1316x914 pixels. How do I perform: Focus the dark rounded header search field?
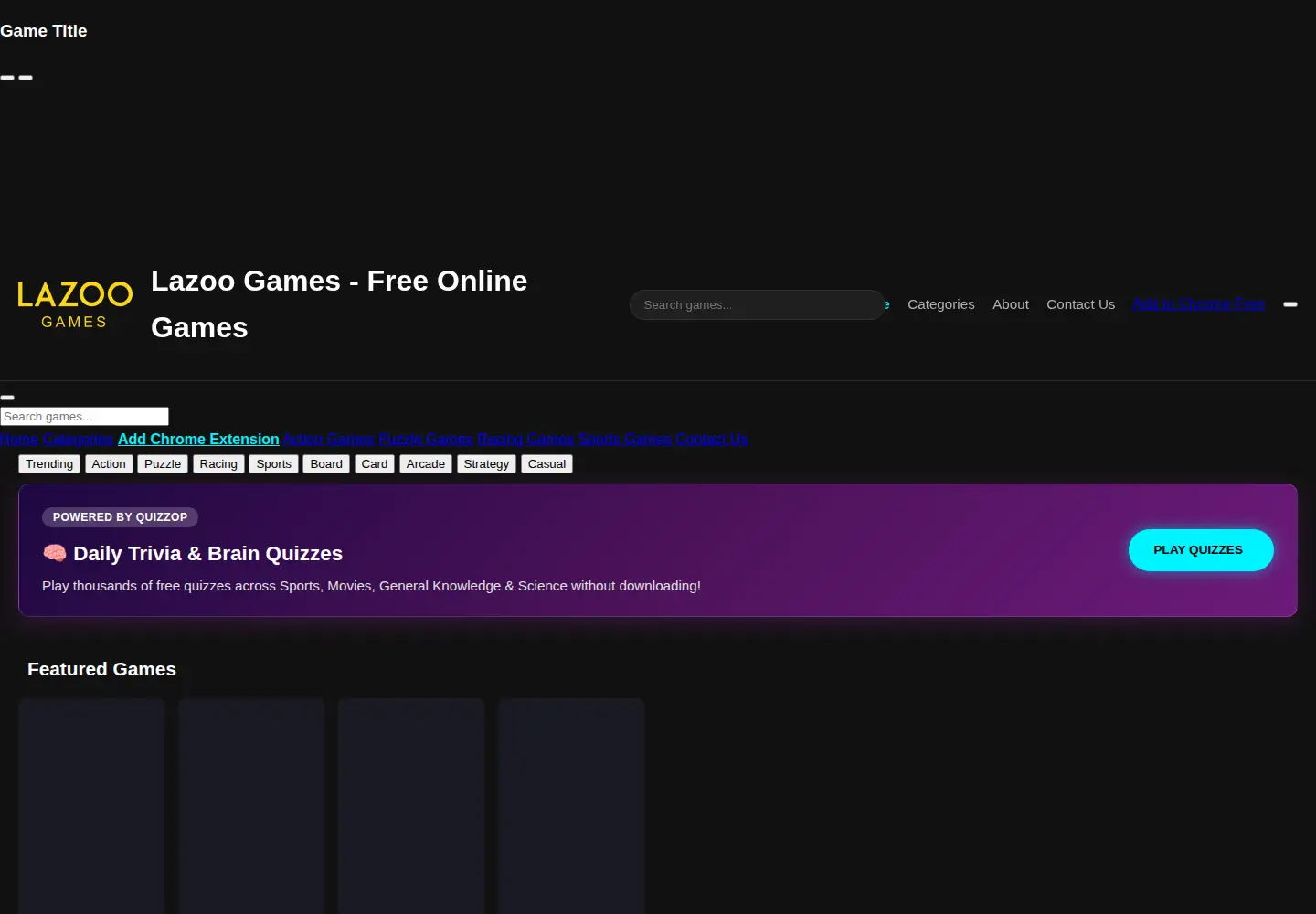click(758, 305)
